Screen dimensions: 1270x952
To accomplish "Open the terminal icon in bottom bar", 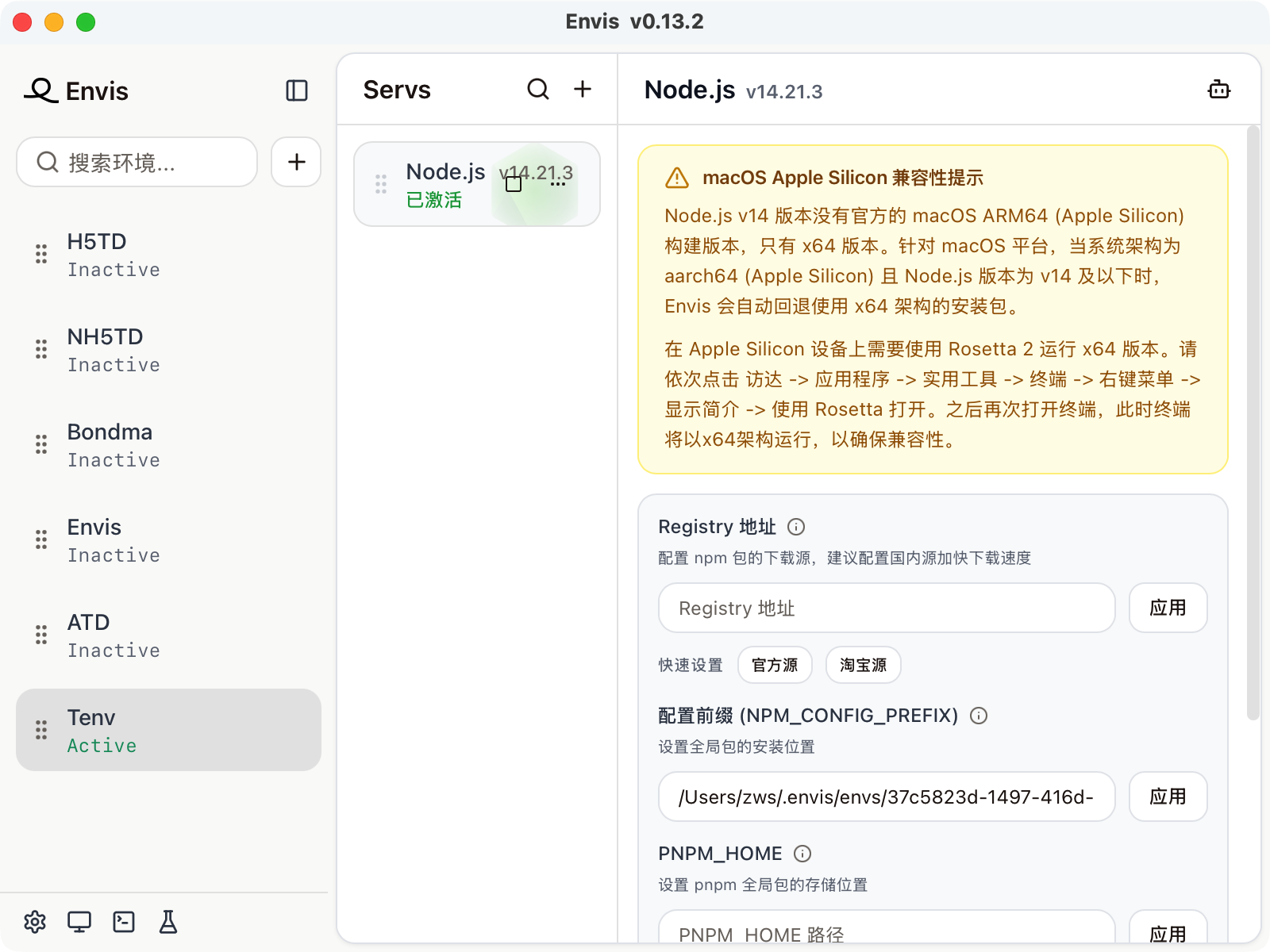I will 124,922.
